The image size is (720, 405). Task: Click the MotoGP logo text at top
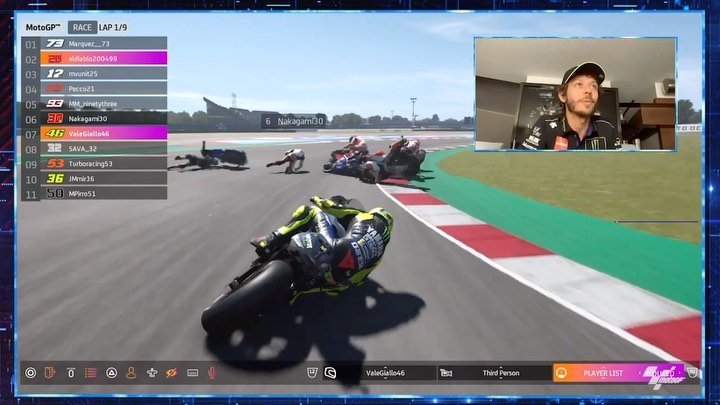click(x=43, y=28)
